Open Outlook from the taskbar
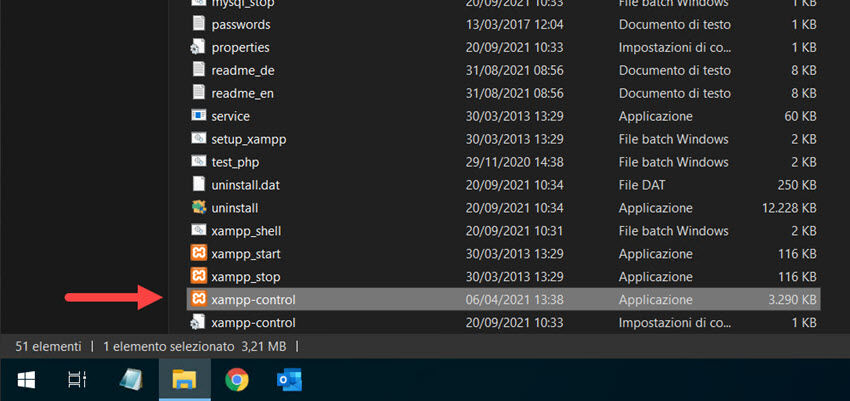 click(289, 379)
